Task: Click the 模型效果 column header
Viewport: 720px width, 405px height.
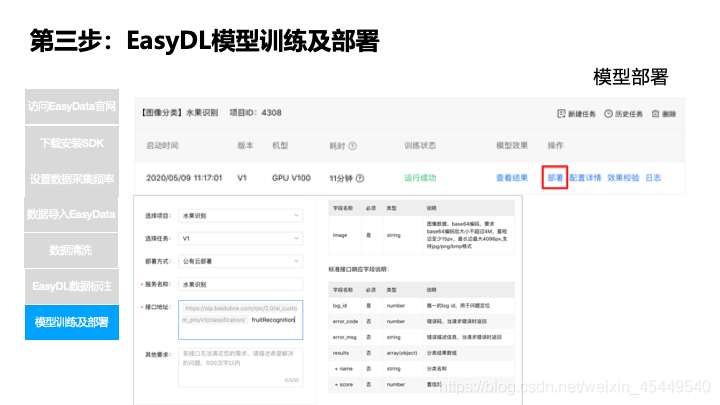Action: point(512,146)
